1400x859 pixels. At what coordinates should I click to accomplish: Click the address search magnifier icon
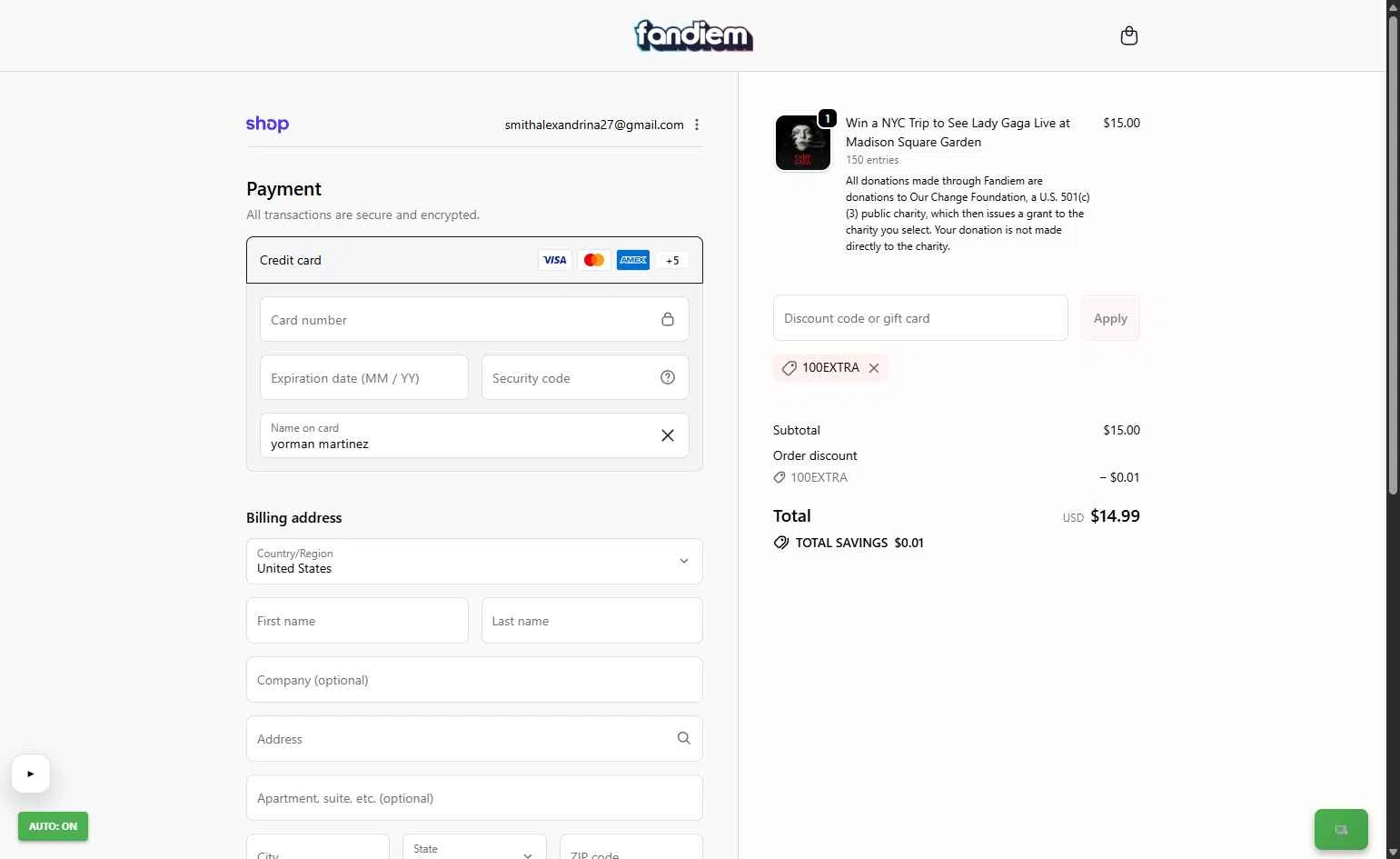click(684, 738)
